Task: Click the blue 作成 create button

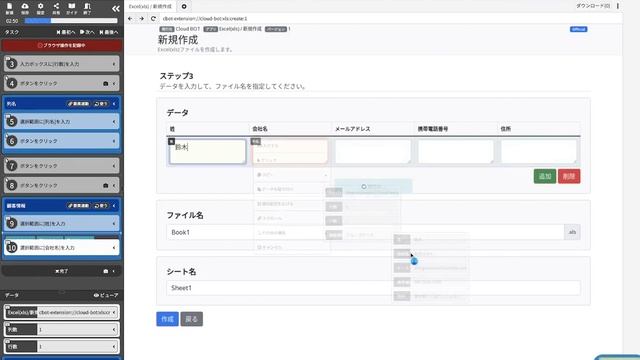Action: coord(167,319)
